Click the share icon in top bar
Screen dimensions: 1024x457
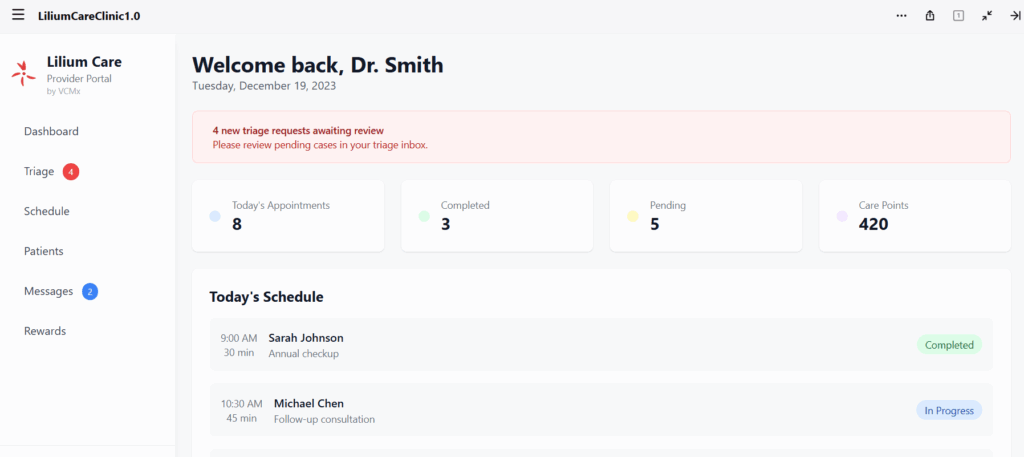pos(930,16)
